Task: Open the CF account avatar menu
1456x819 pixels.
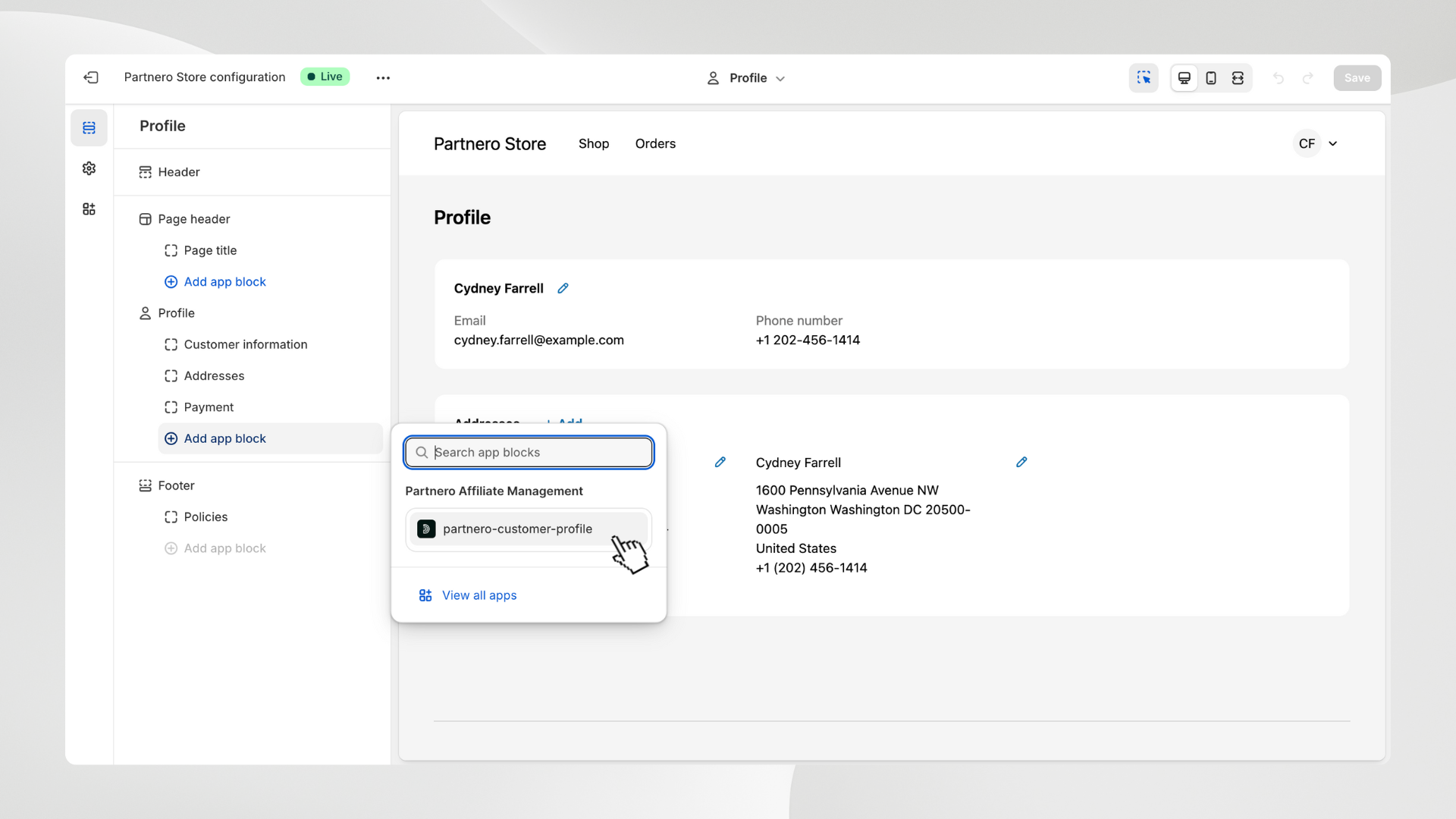Action: pyautogui.click(x=1307, y=143)
